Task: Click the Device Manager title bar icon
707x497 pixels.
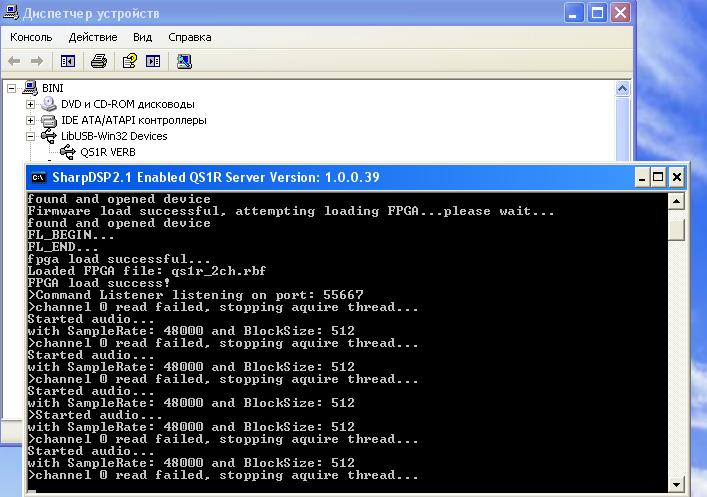Action: [11, 12]
